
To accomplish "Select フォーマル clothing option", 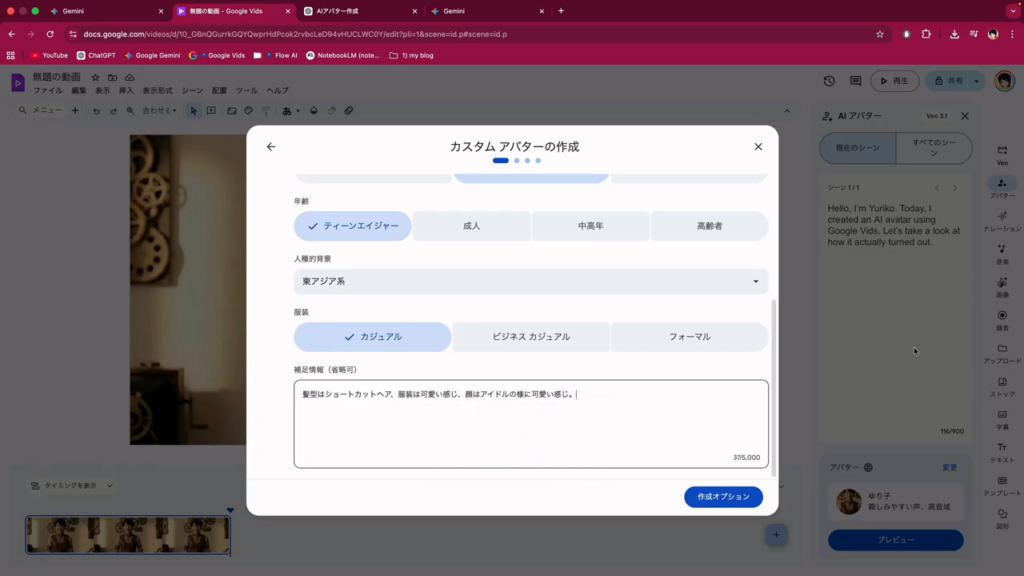I will (x=689, y=337).
